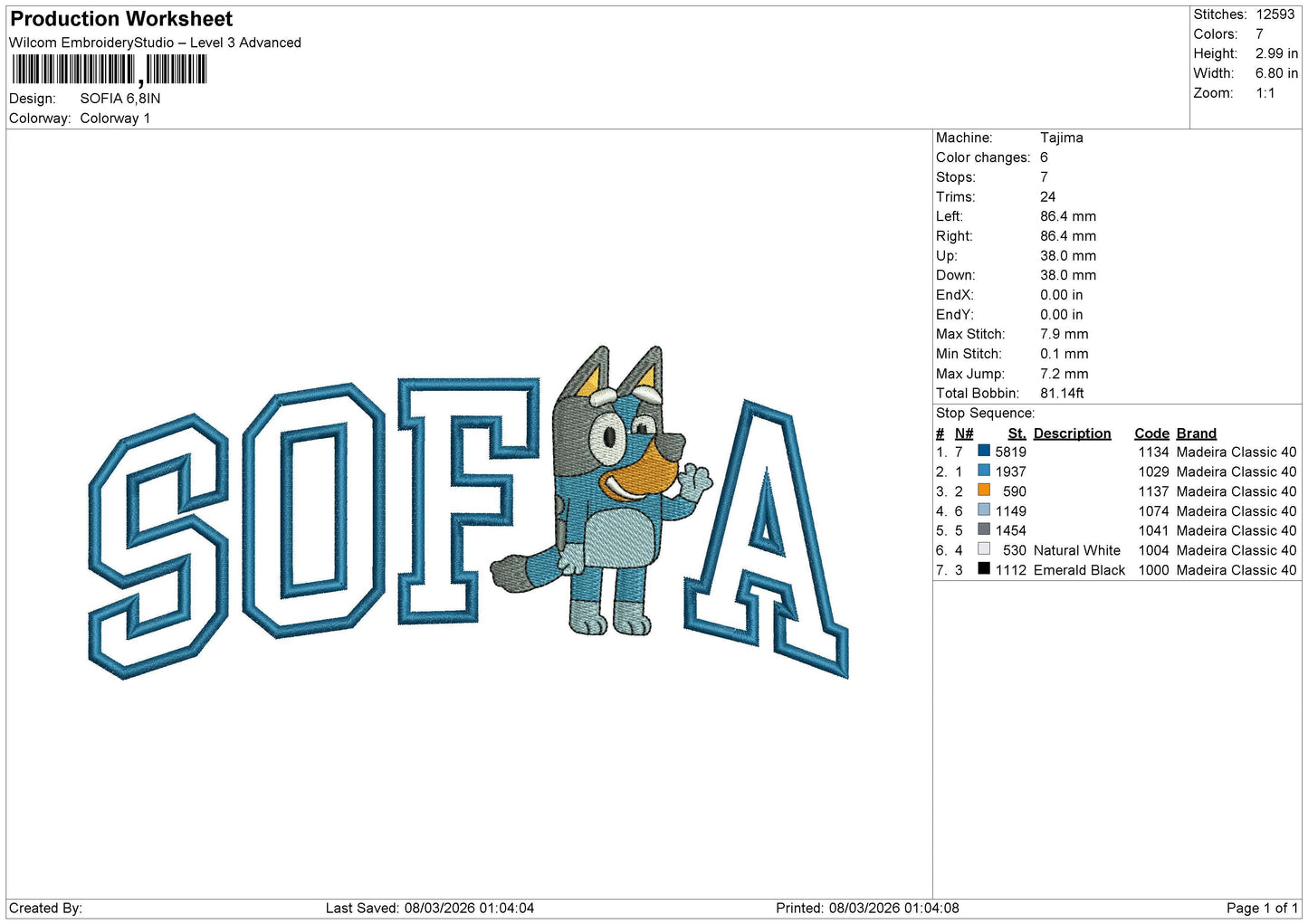Click the Up value 38.0 mm
This screenshot has width=1308, height=924.
click(1068, 256)
